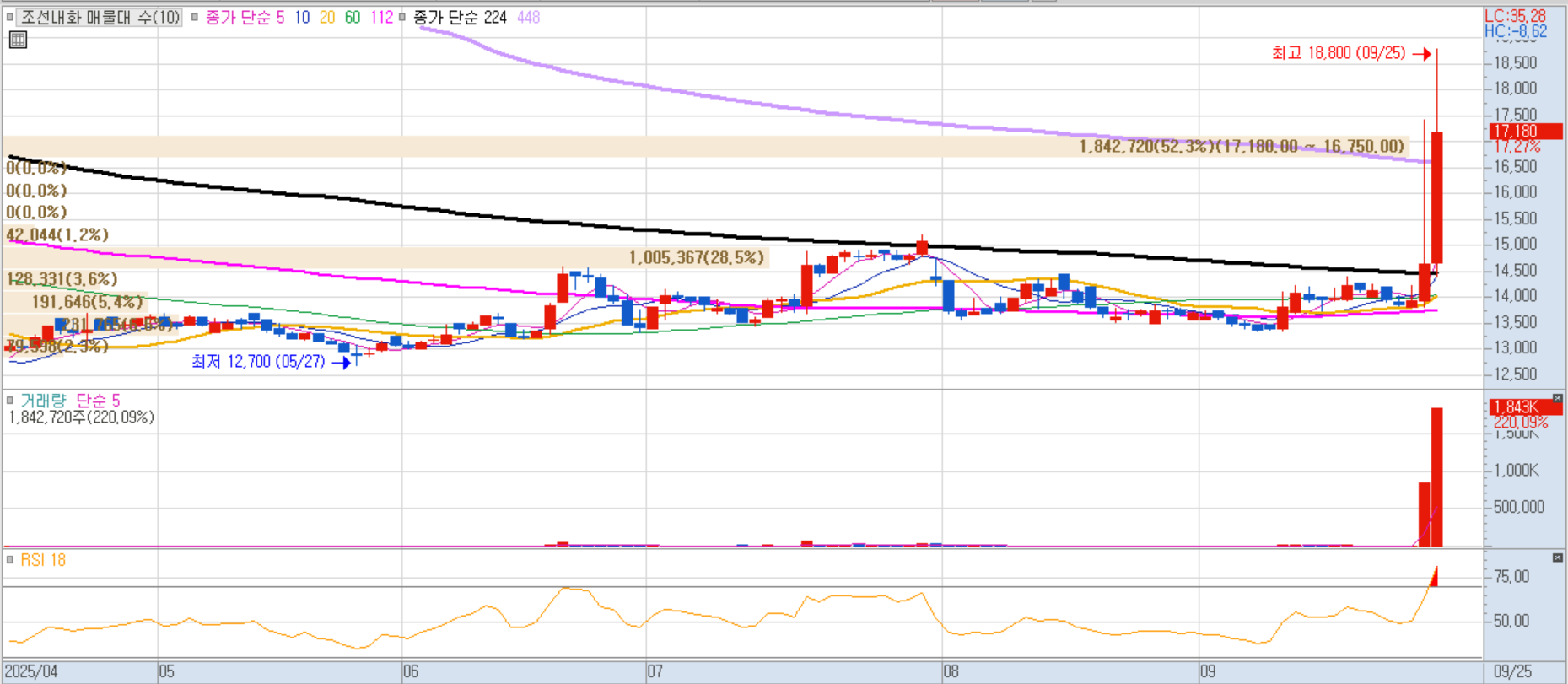The width and height of the screenshot is (1568, 684).
Task: Click the marker before 거래량 label
Action: (10, 401)
